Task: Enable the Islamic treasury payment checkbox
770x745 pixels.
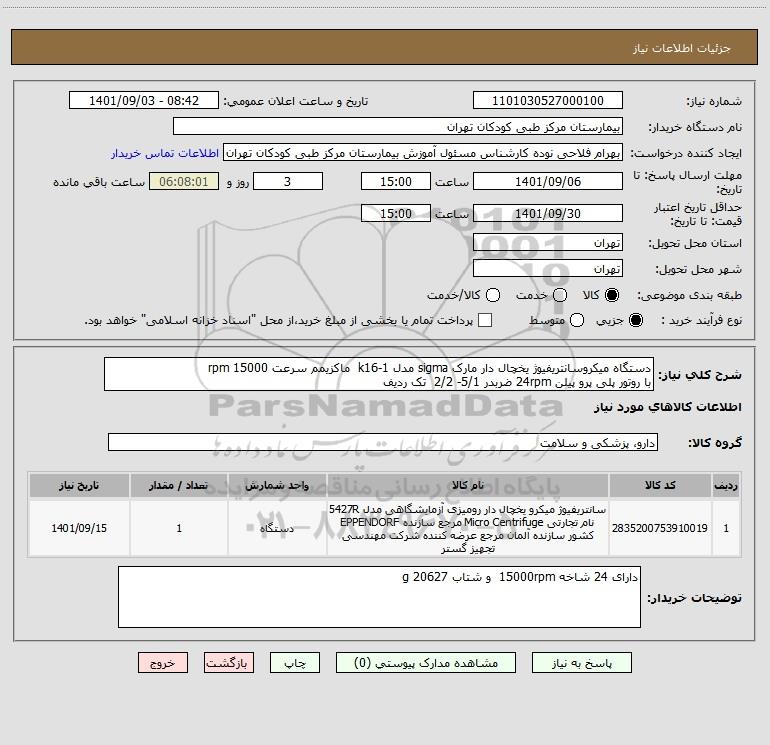Action: [x=485, y=320]
